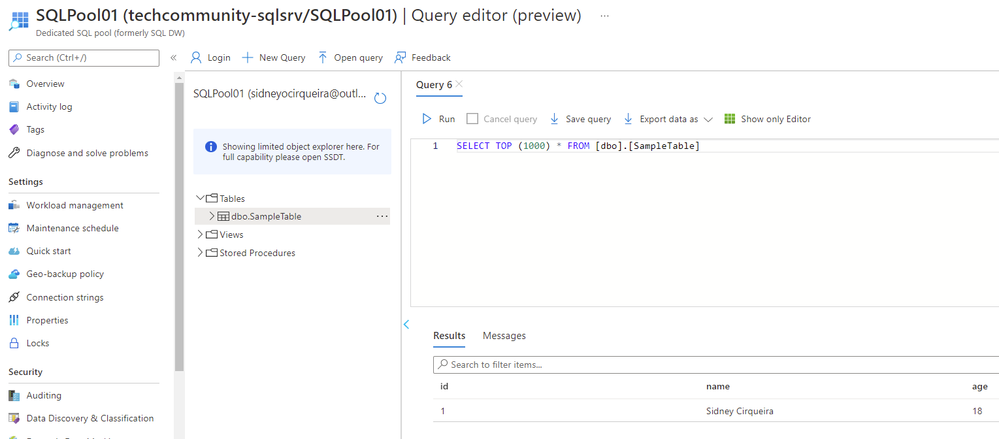Open Tags in the sidebar

(35, 129)
